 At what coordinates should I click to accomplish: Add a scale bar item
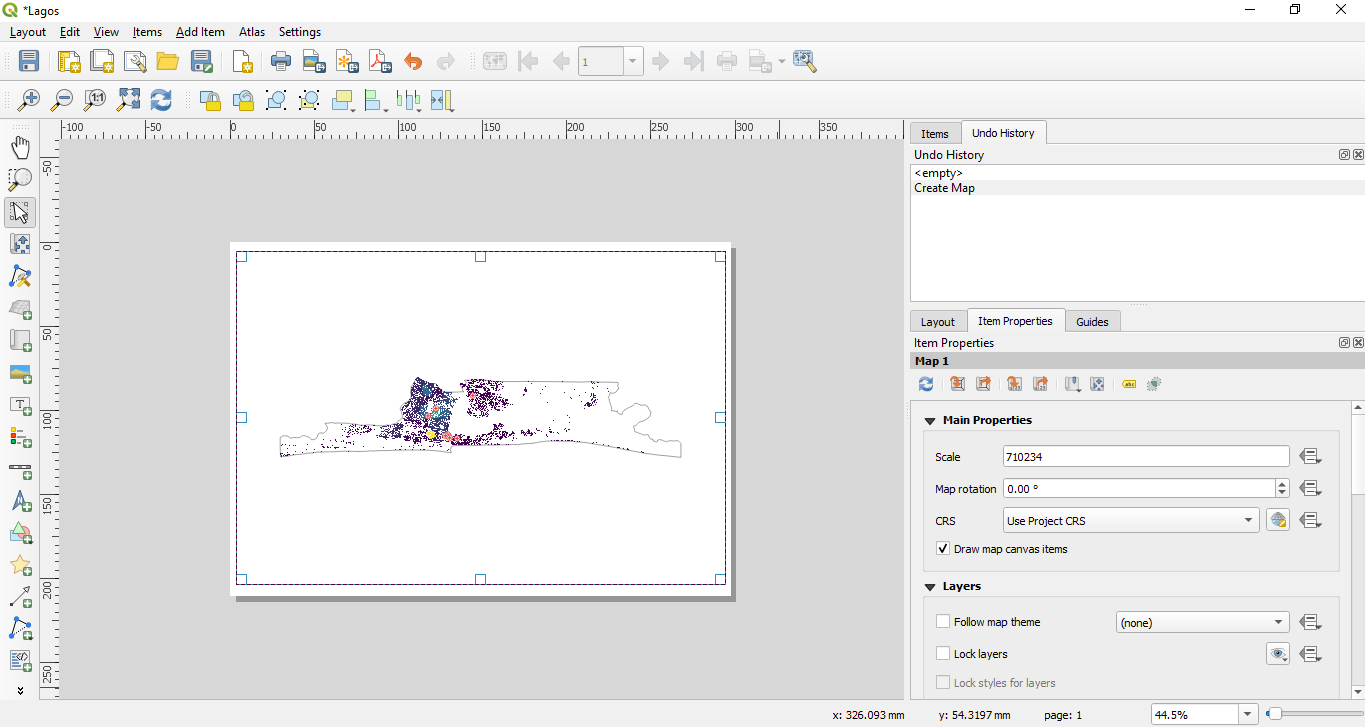(20, 470)
